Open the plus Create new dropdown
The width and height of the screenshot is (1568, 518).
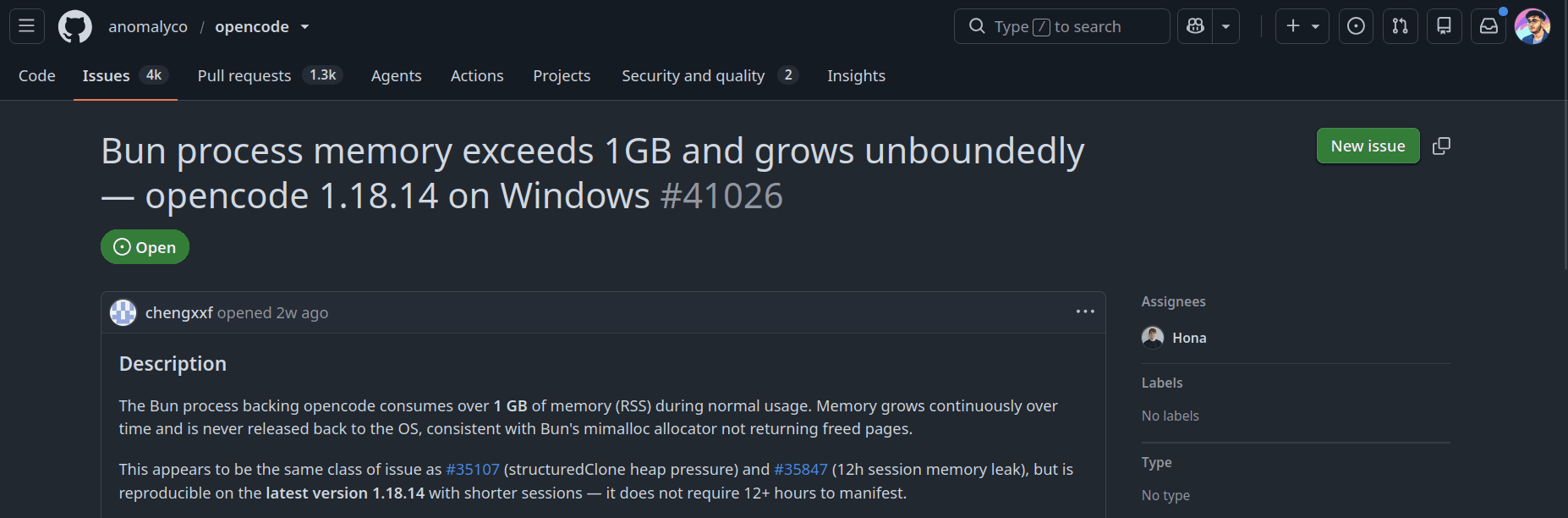click(x=1302, y=26)
